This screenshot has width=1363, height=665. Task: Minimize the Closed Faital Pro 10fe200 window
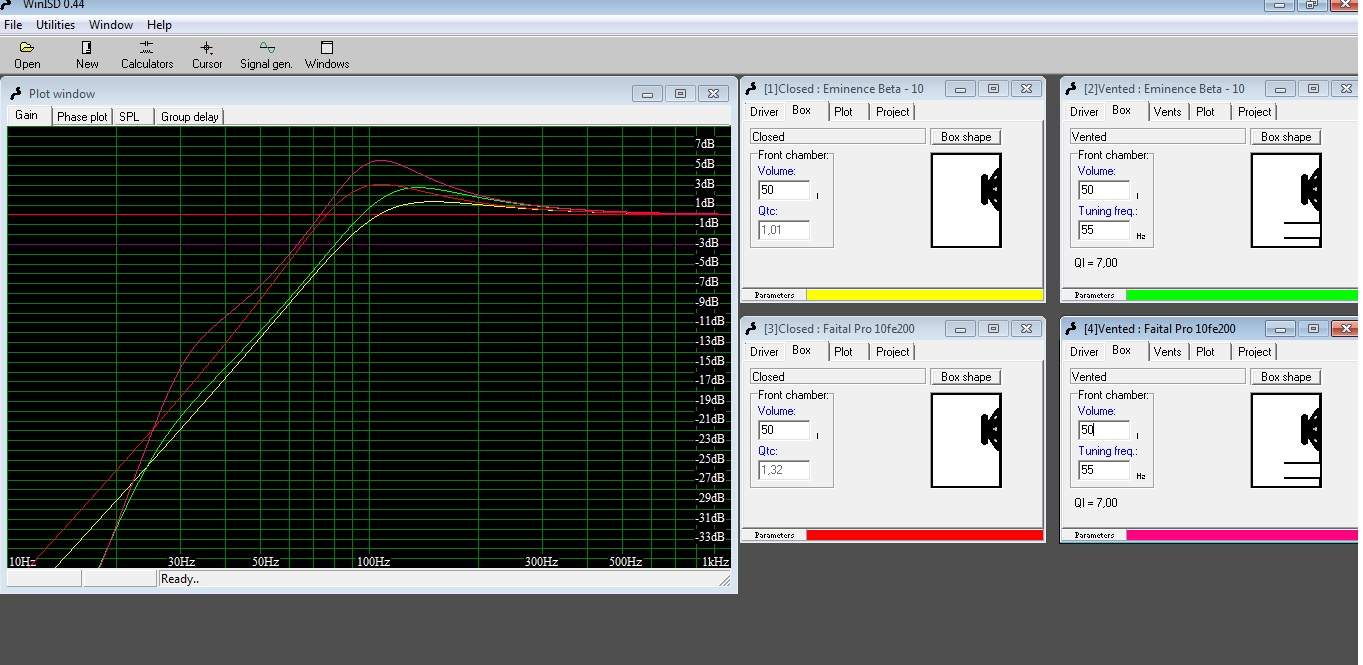(960, 328)
